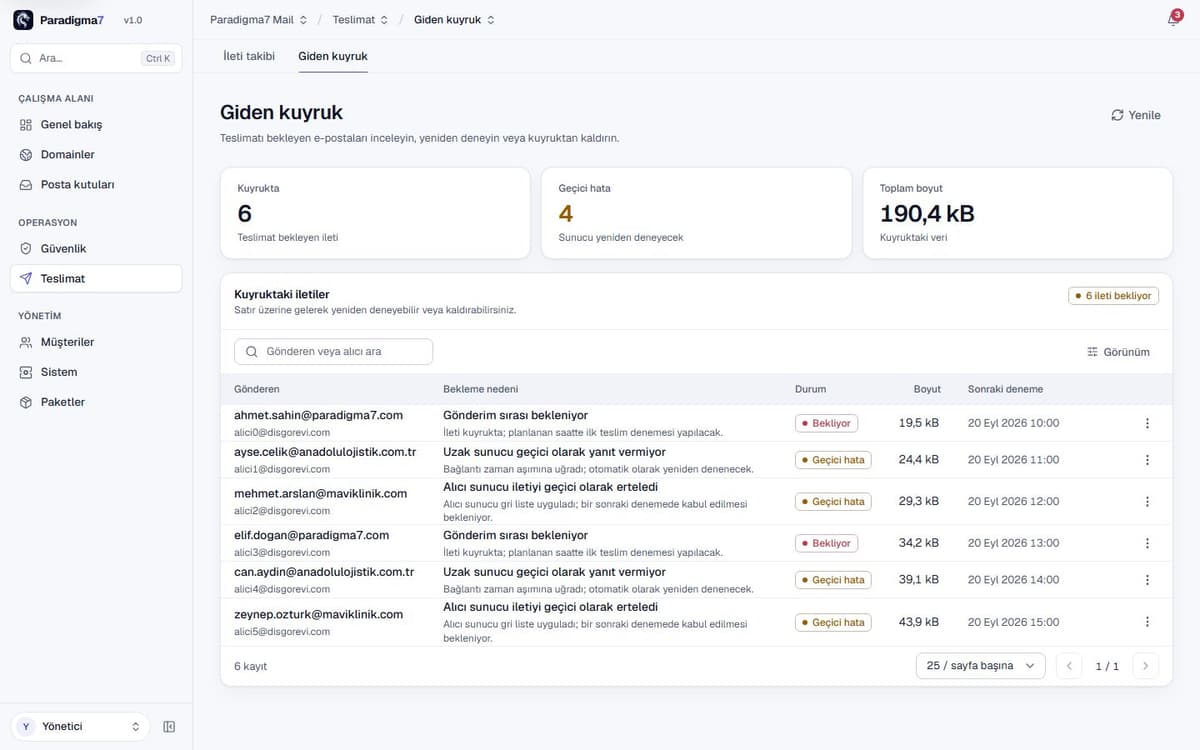Click the 6 kayıt footer text

coord(250,666)
